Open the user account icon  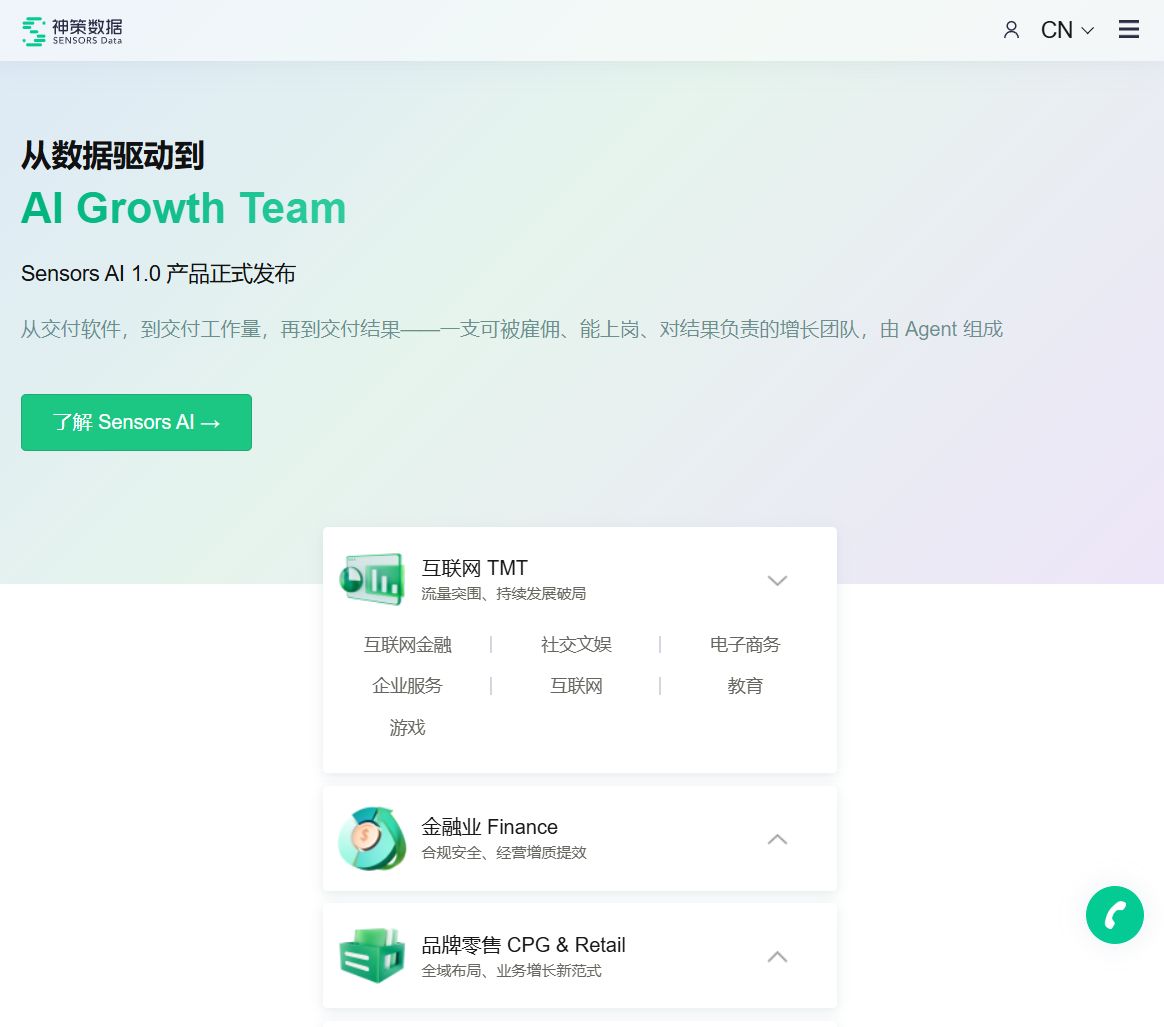1010,30
